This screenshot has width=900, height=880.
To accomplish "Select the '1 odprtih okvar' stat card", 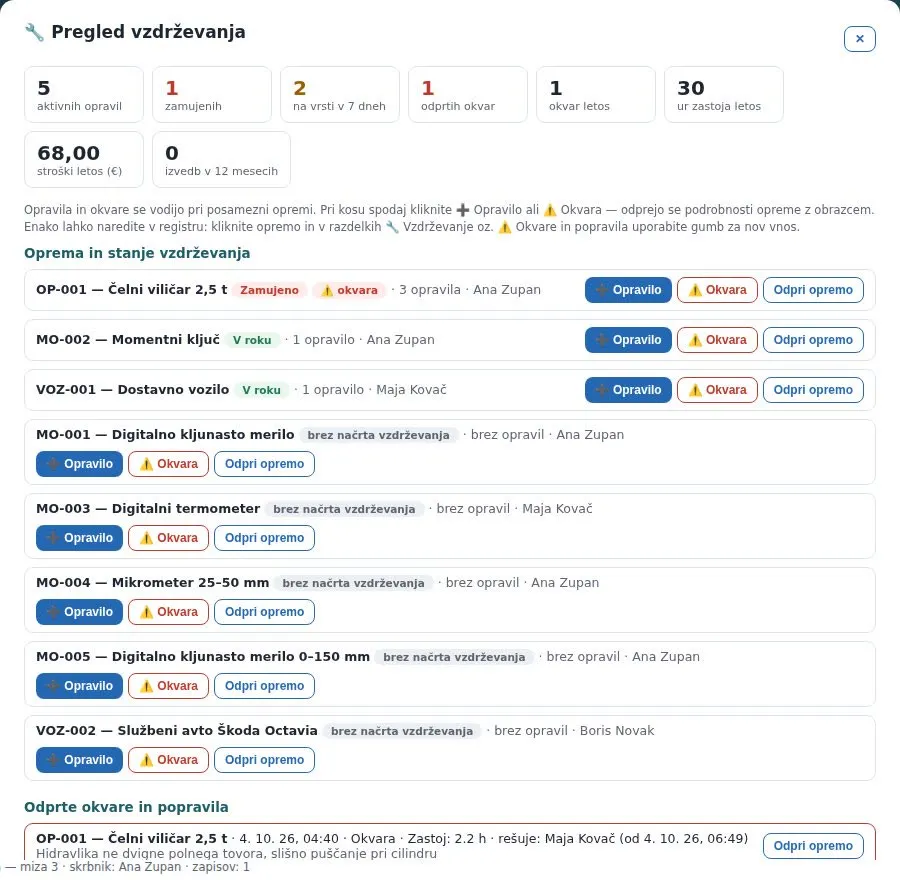I will click(468, 95).
